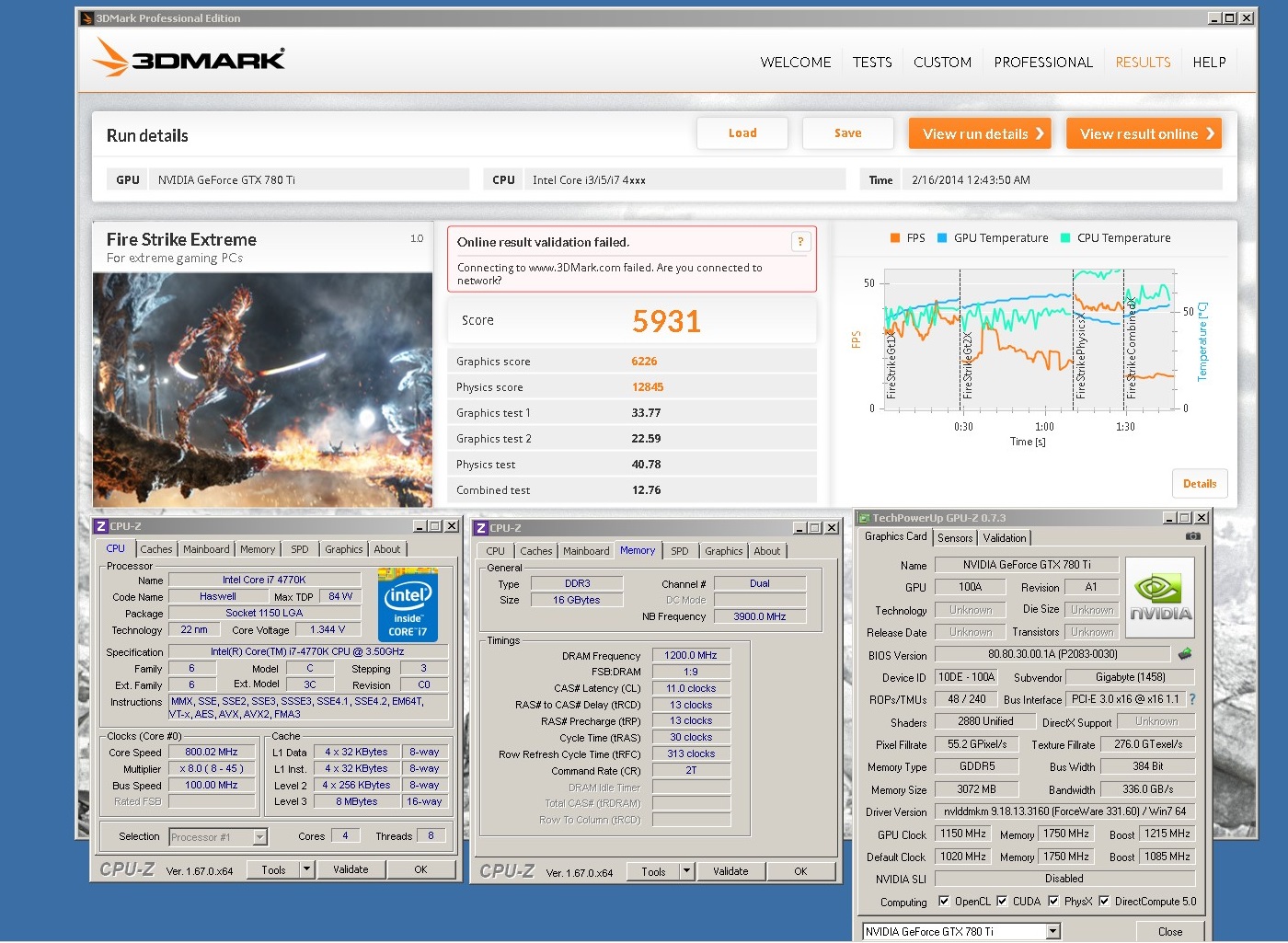Viewport: 1288px width, 943px height.
Task: Open the WELCOME section in 3DMark
Action: pos(796,63)
